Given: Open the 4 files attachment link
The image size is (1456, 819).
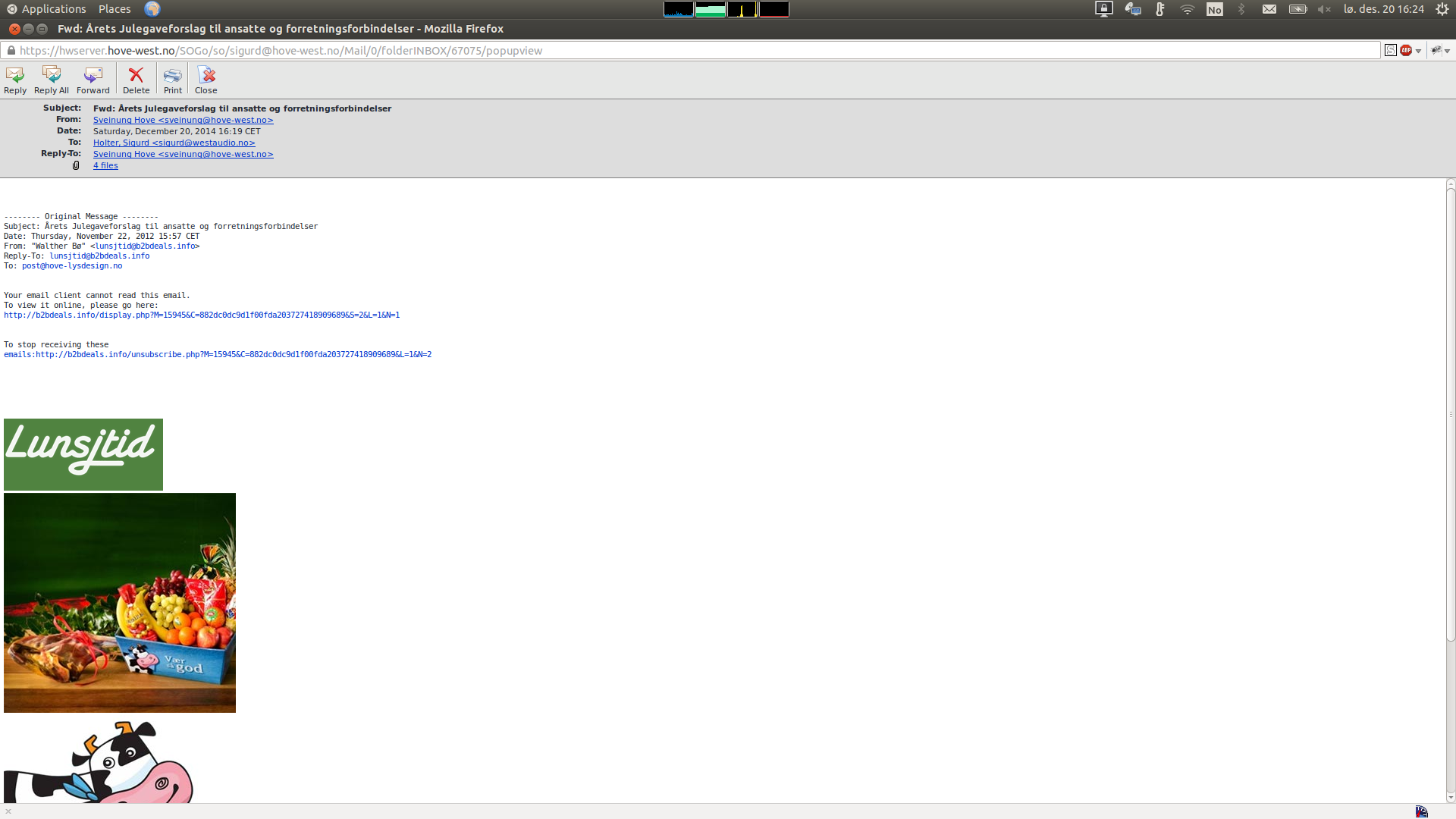Looking at the screenshot, I should [105, 165].
